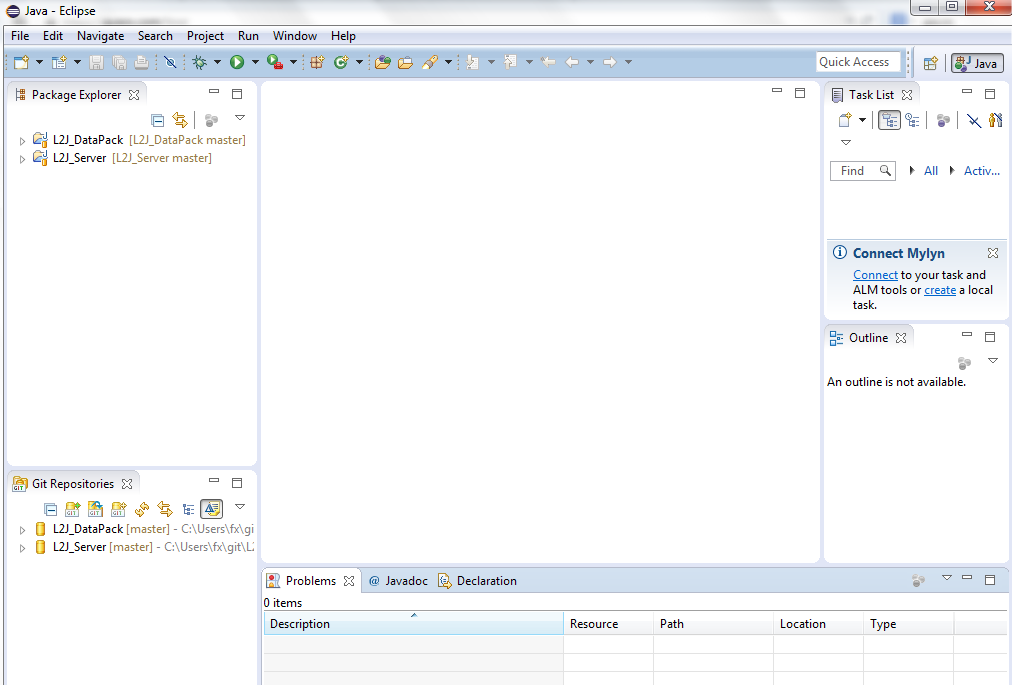
Task: Click the Last Edit Location arrow
Action: 548,62
